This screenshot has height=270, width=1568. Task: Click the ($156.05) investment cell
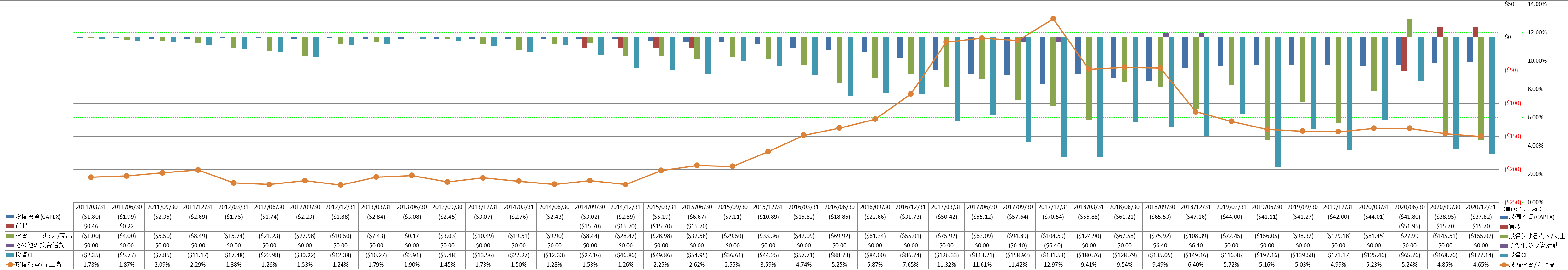pyautogui.click(x=1267, y=236)
